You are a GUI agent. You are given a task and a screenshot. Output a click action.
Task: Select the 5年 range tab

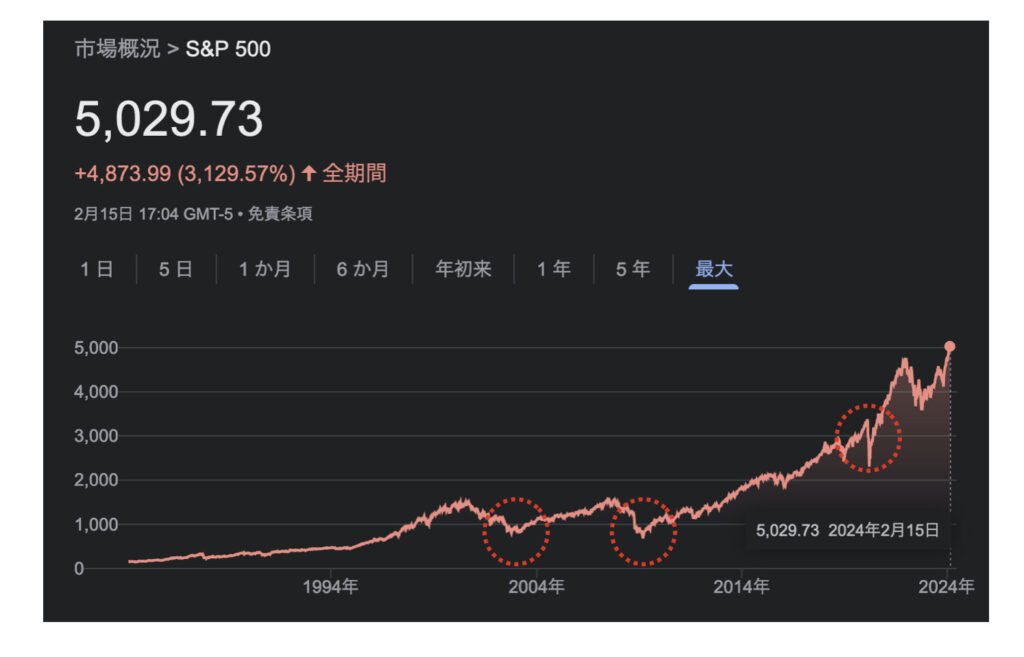632,269
